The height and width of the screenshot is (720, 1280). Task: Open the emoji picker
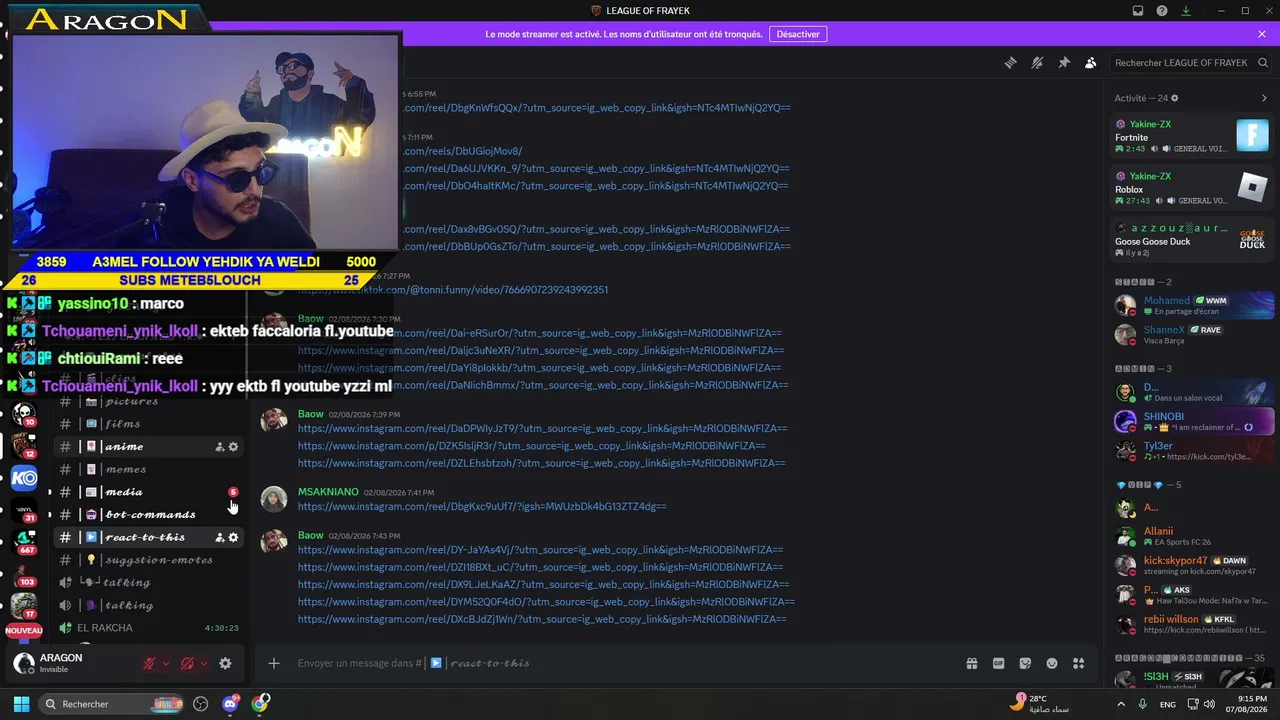click(x=1052, y=663)
